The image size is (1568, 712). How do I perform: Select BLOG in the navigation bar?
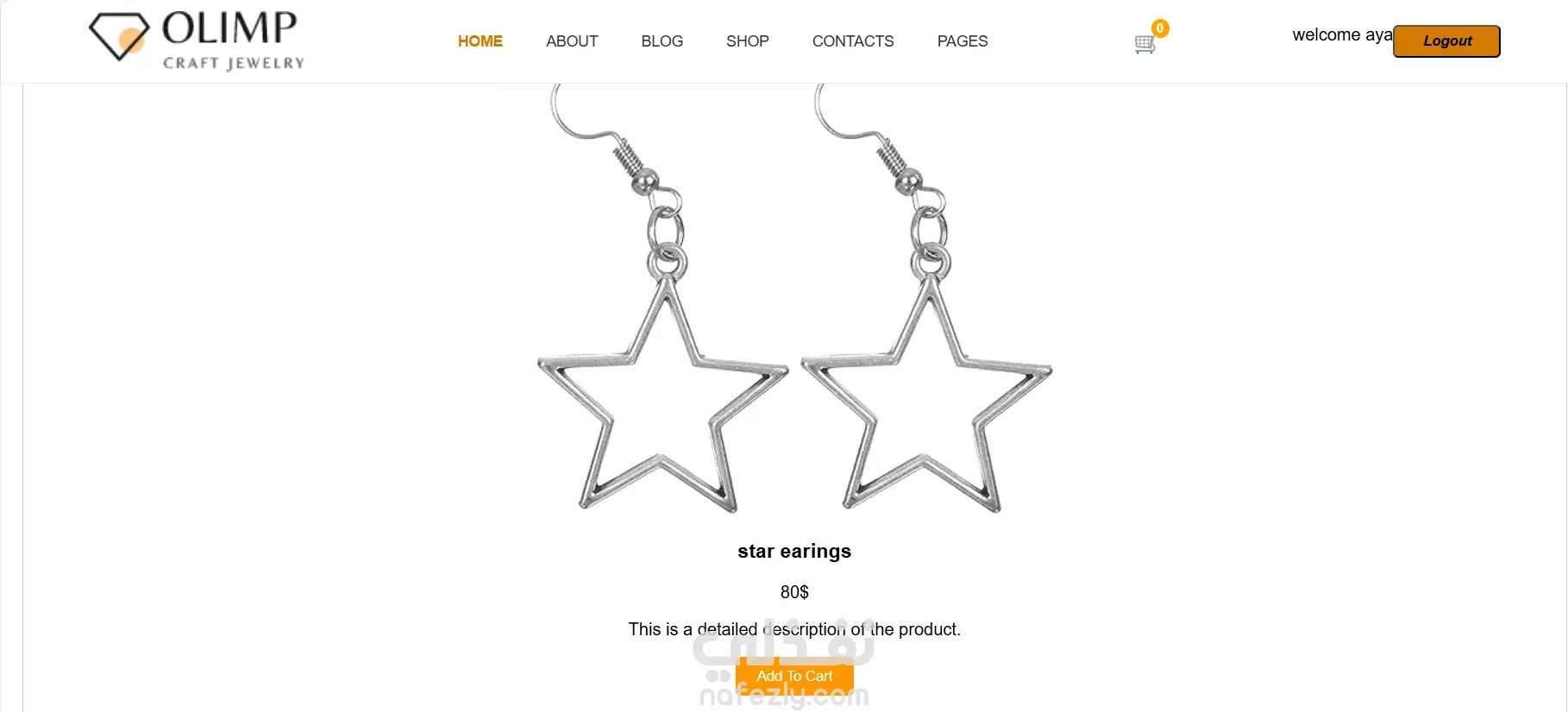click(x=662, y=41)
